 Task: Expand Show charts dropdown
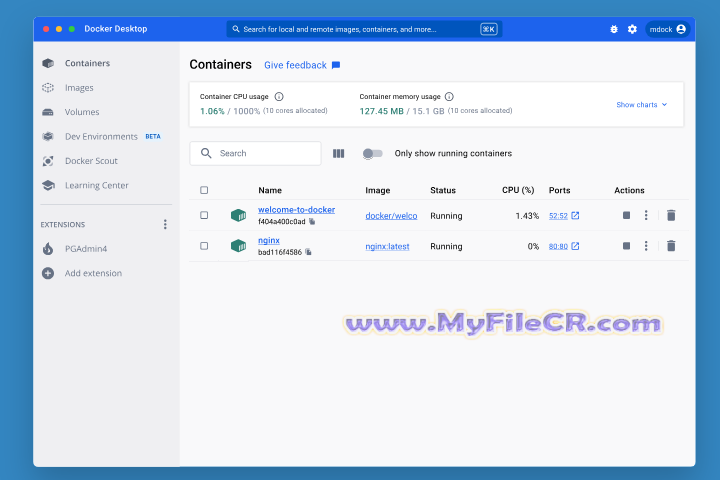click(641, 105)
